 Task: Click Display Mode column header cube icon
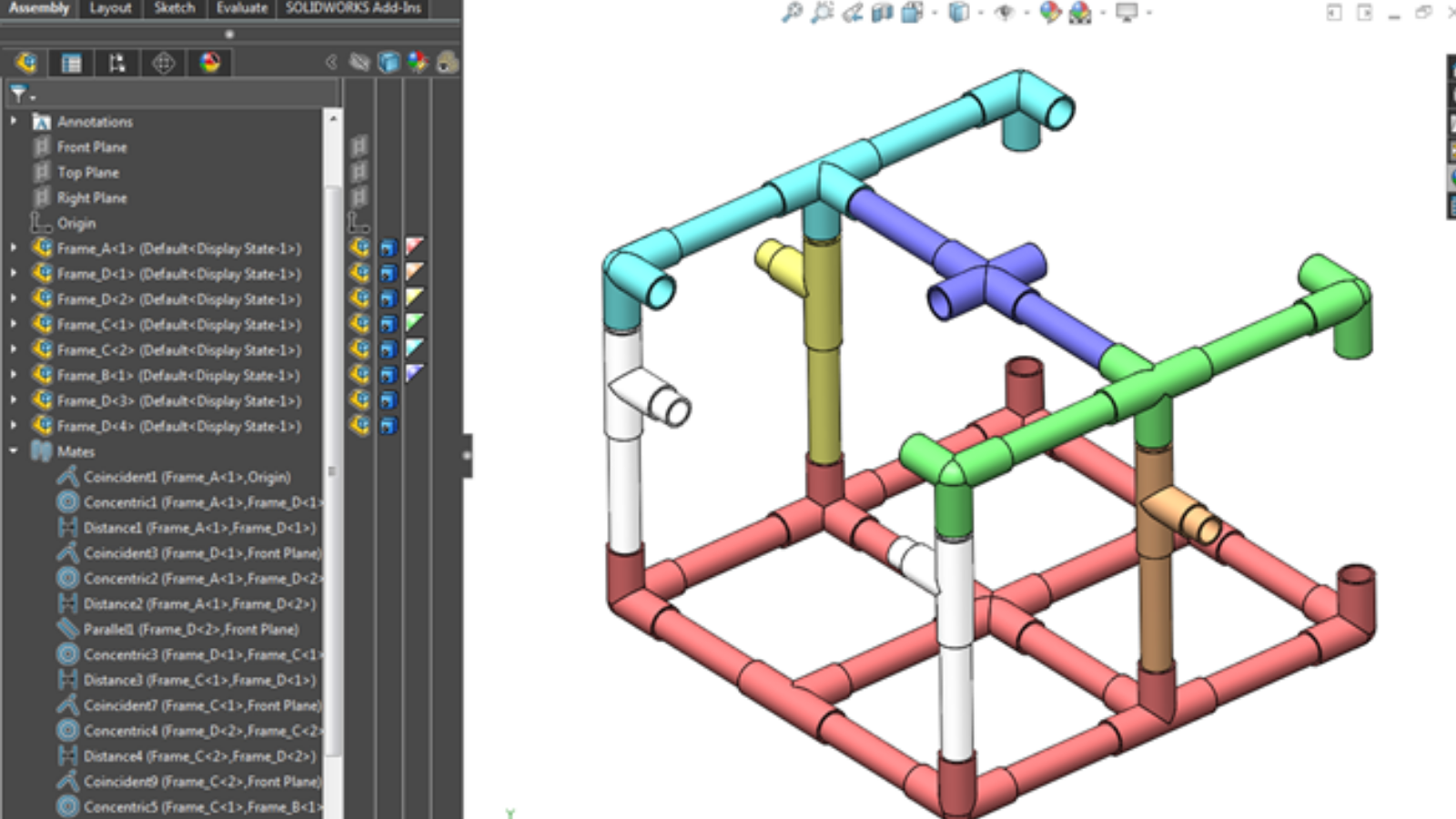389,62
